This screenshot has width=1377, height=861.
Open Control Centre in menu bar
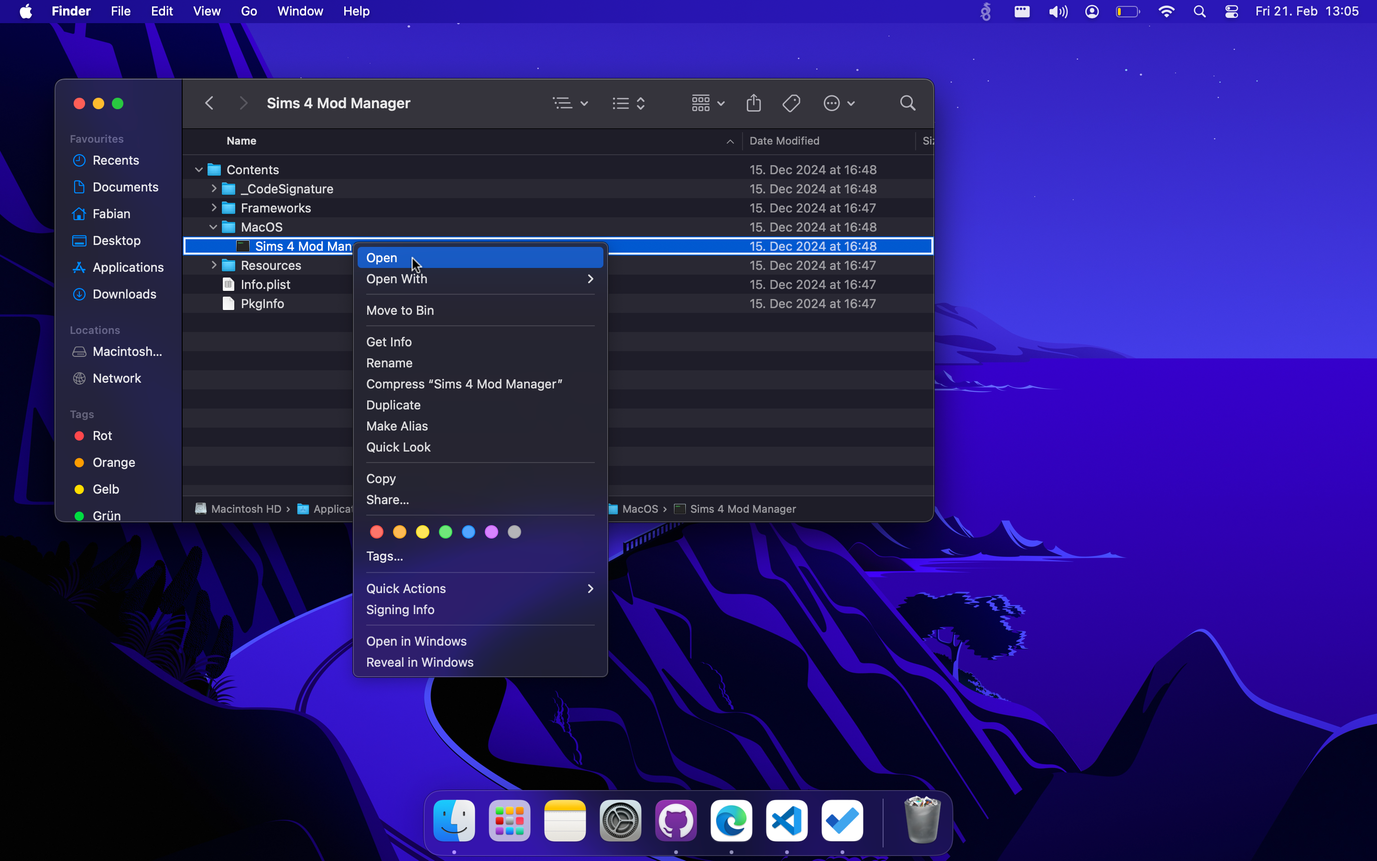pos(1231,11)
